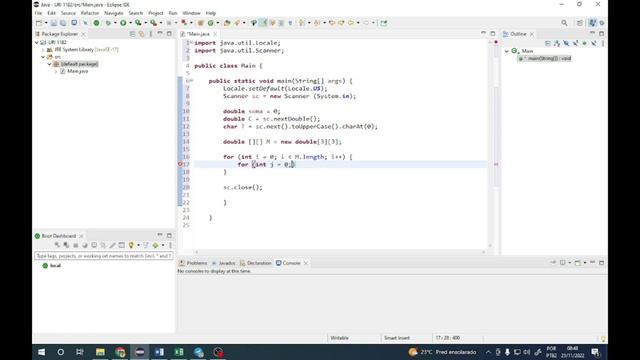640x360 pixels.
Task: Expand Main.java in Package Explorer
Action: click(56, 71)
